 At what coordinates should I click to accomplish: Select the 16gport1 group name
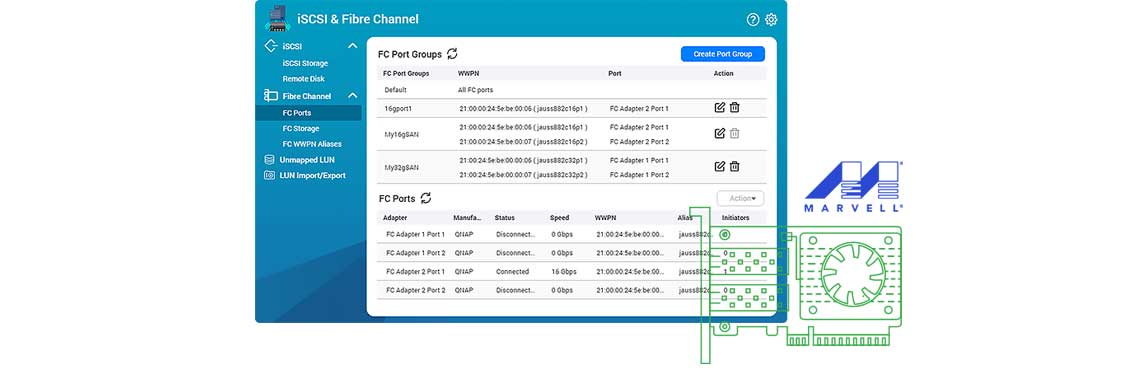coord(398,108)
